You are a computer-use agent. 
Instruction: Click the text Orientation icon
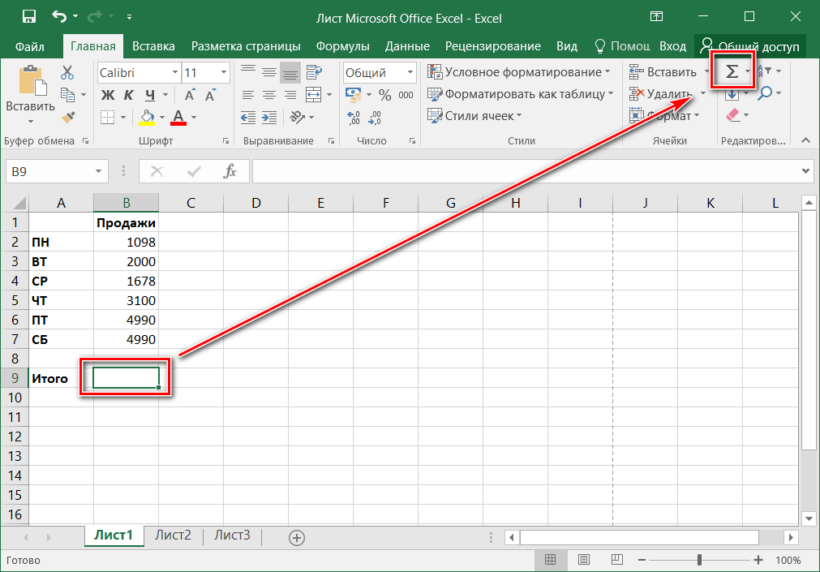click(x=298, y=117)
